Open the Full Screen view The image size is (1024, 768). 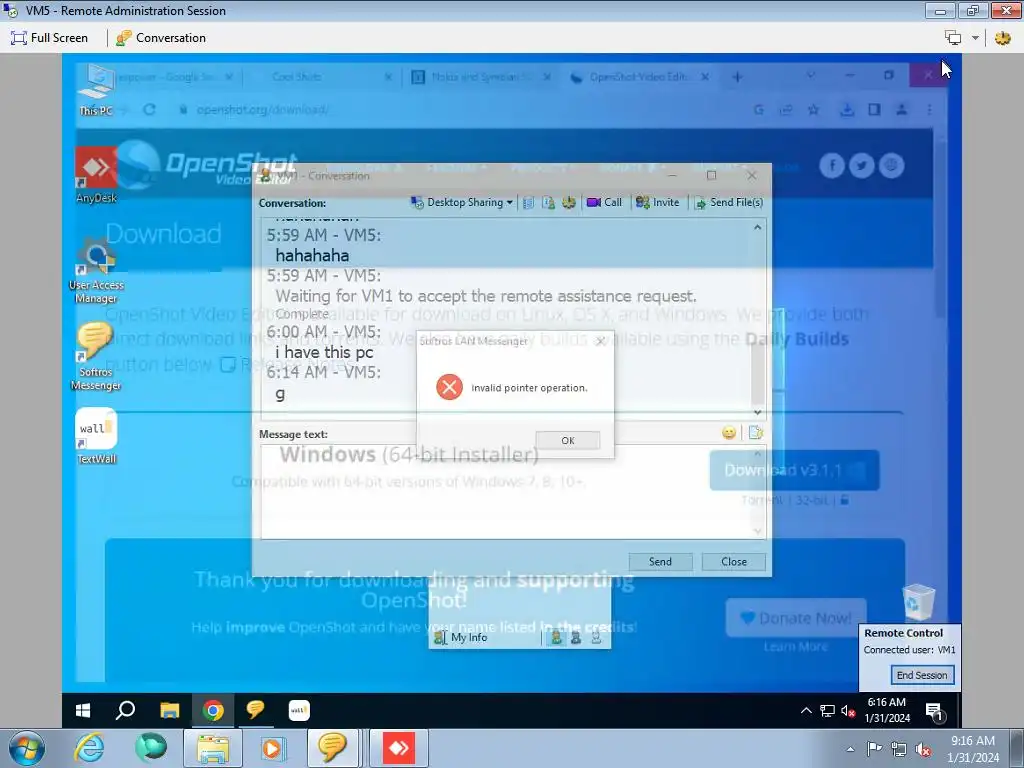(49, 38)
